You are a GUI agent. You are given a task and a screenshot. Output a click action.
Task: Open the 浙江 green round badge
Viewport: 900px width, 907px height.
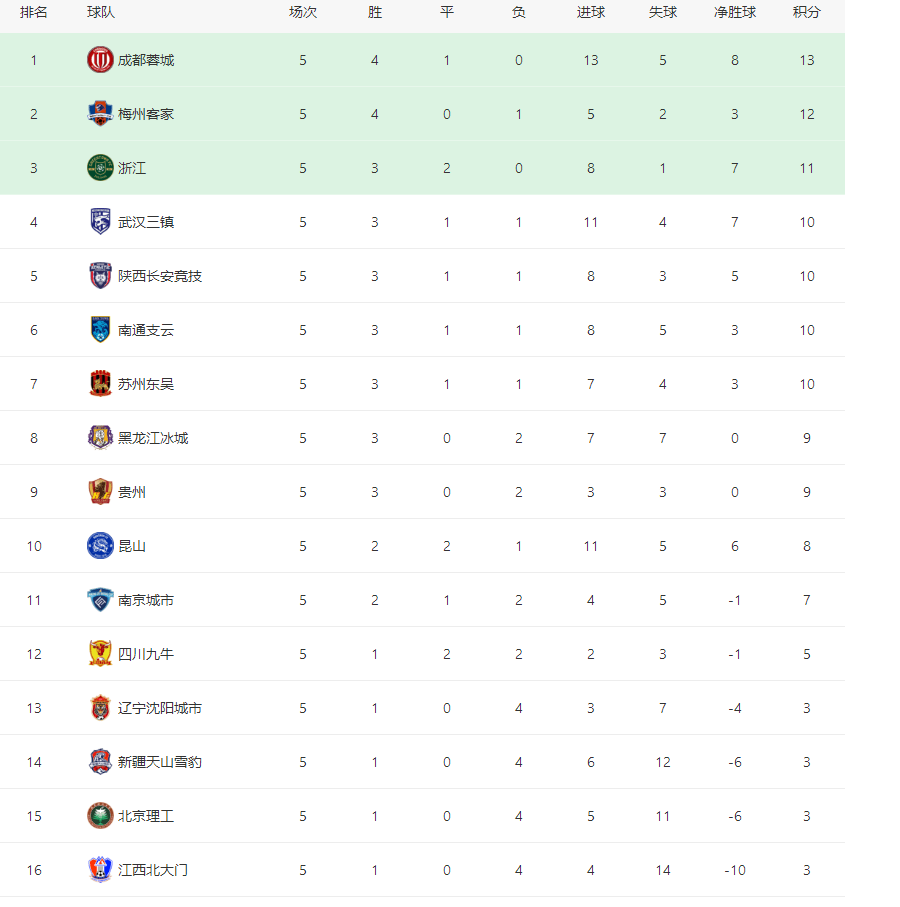100,168
